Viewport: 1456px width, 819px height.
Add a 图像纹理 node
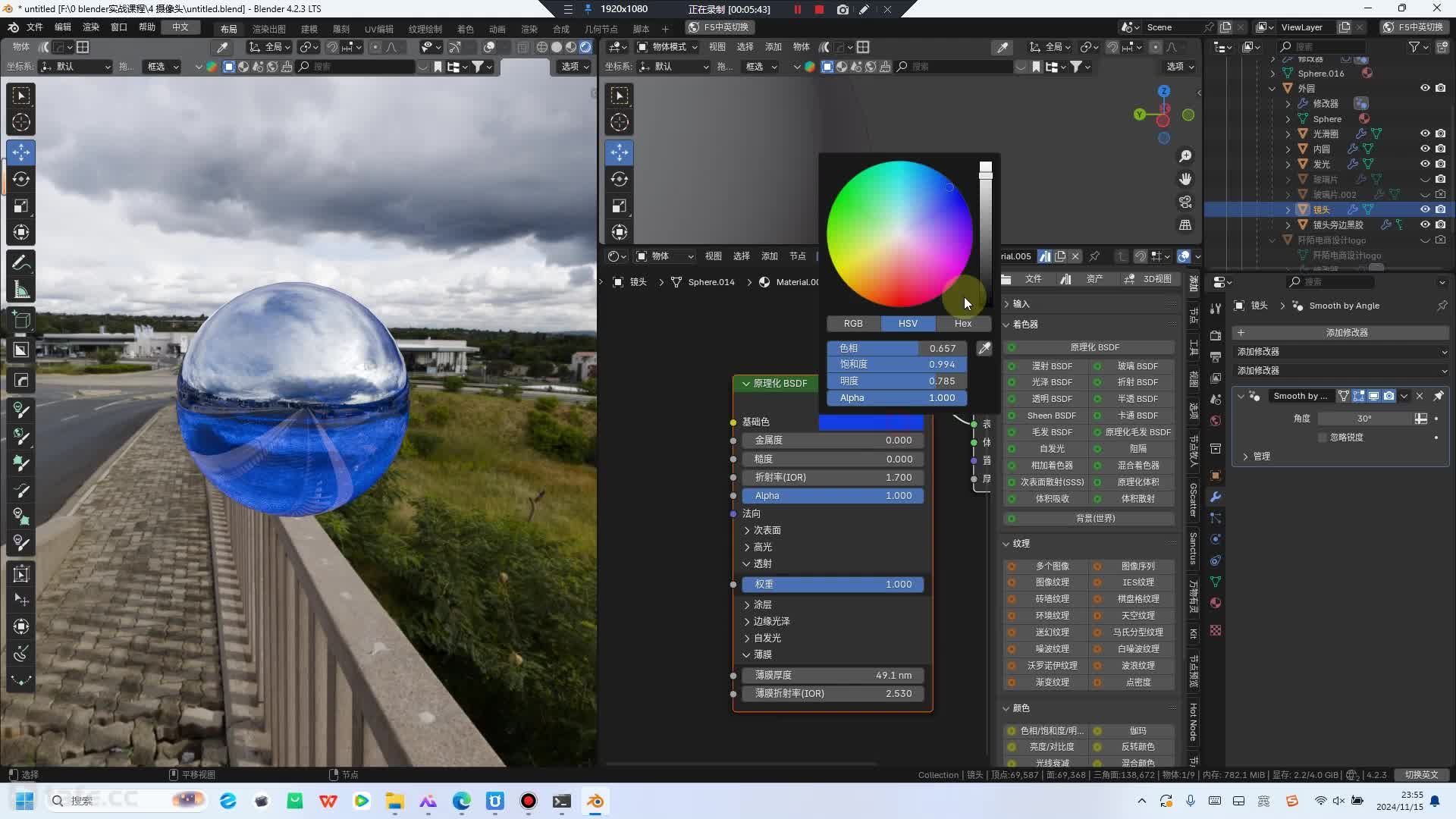point(1046,582)
